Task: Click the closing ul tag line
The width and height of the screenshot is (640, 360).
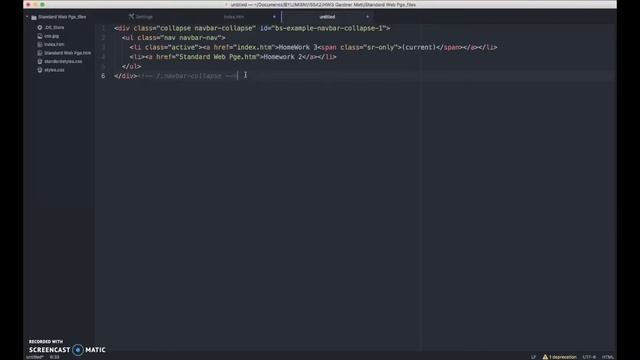Action: (131, 66)
